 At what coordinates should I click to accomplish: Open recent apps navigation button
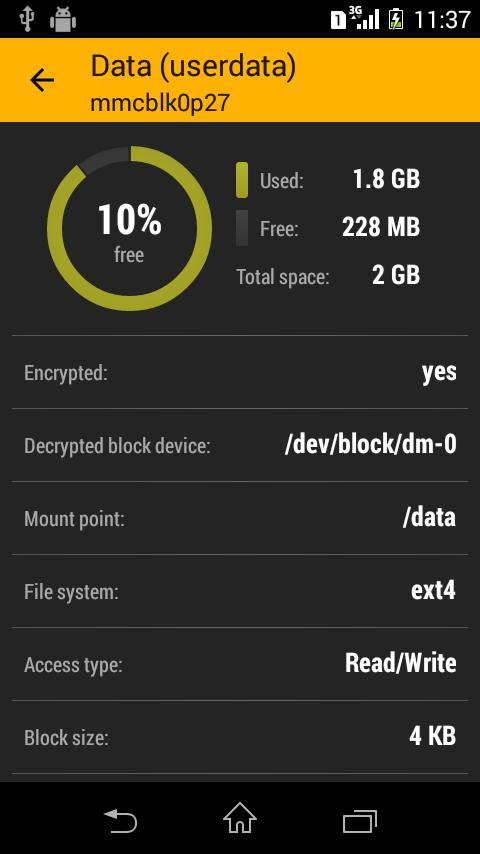360,821
